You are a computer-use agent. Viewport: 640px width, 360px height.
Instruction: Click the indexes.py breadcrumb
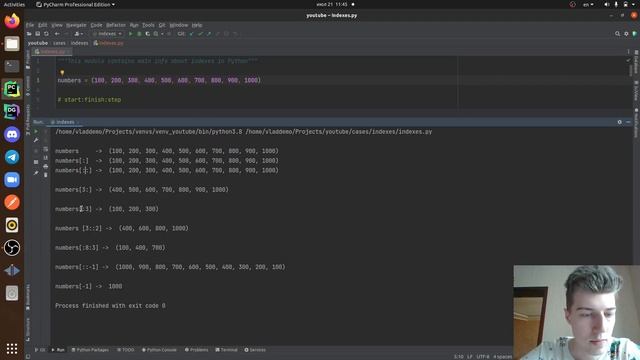(109, 43)
